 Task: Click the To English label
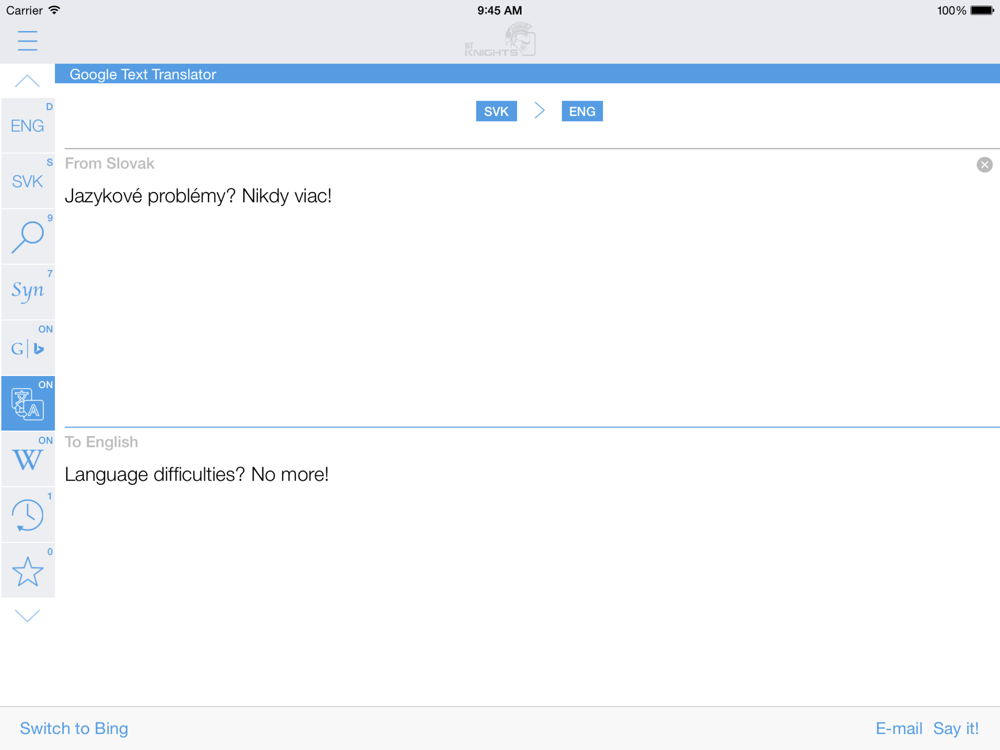coord(101,442)
